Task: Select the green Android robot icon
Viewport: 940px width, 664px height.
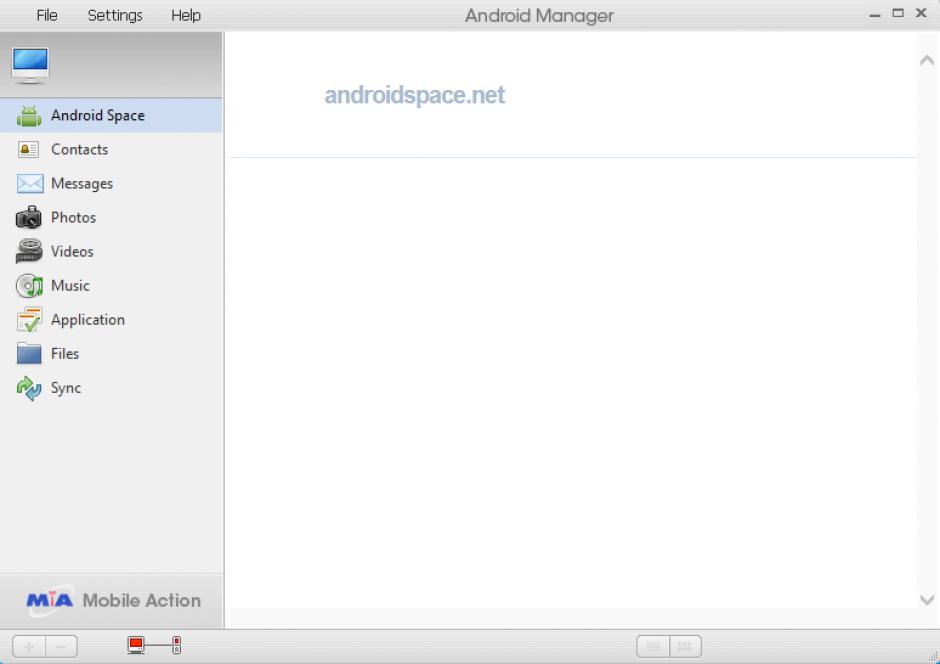Action: [x=29, y=116]
